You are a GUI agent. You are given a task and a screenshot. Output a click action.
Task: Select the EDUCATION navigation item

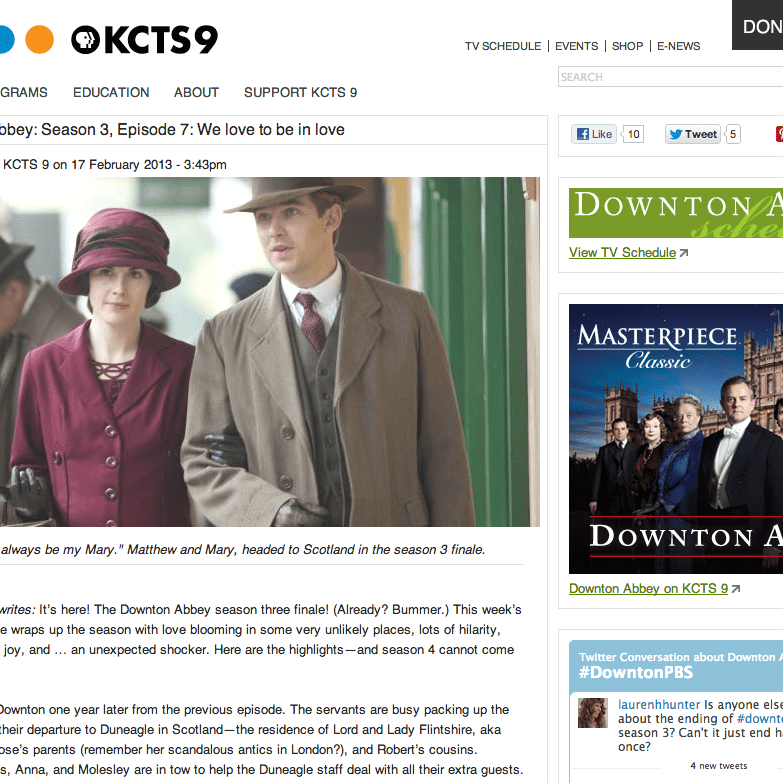point(111,92)
